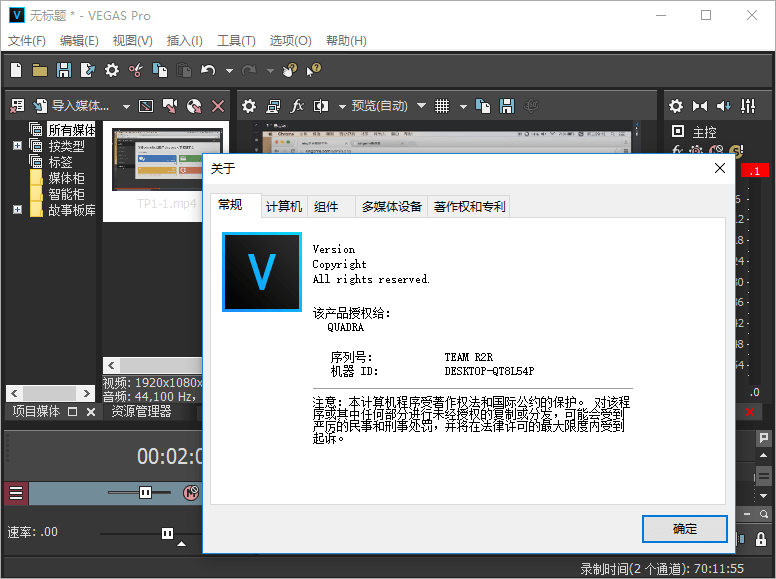Close the About dialog with X
This screenshot has height=579, width=776.
pos(720,168)
